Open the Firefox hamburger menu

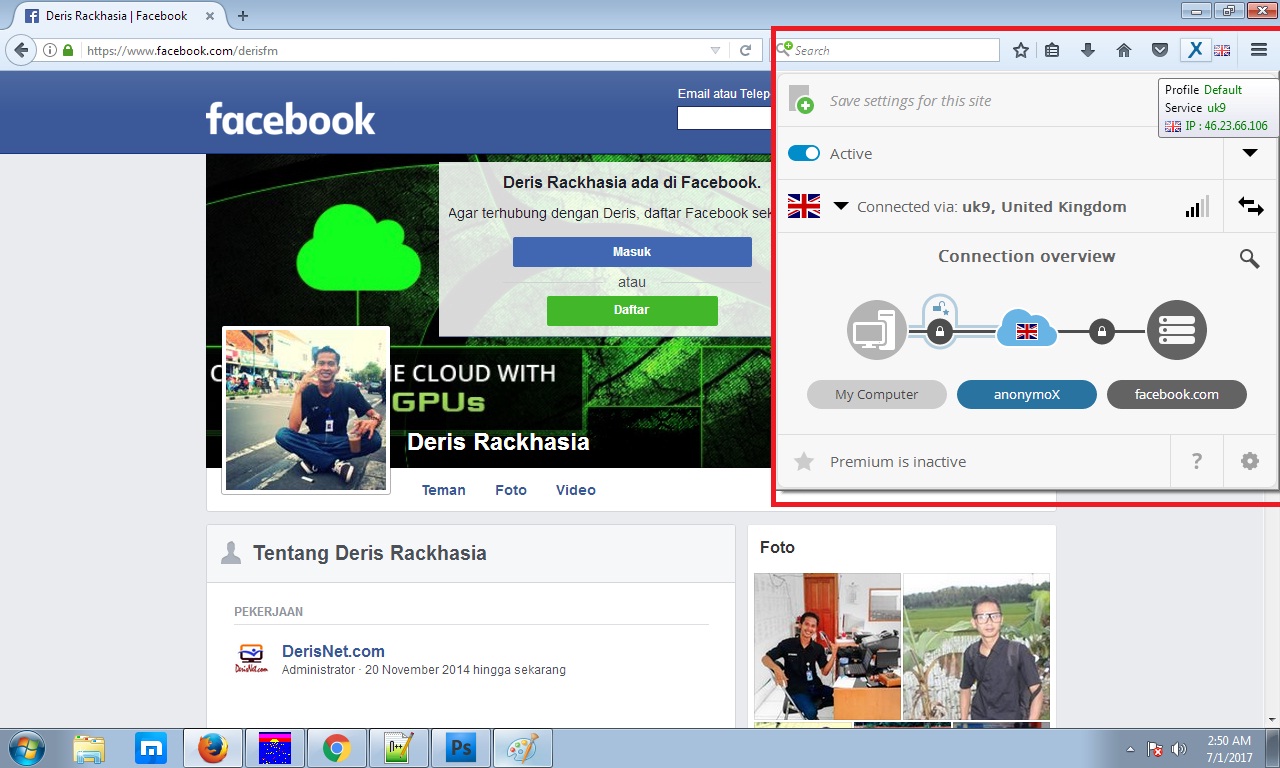[1258, 50]
